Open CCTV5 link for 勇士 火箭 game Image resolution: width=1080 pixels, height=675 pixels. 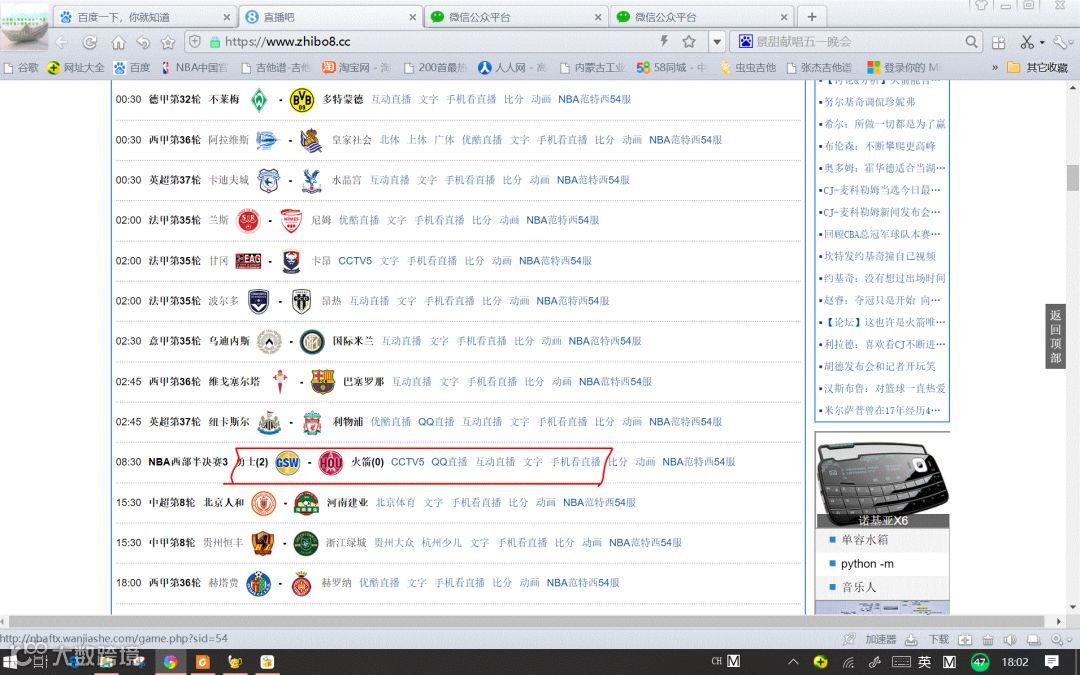point(408,461)
